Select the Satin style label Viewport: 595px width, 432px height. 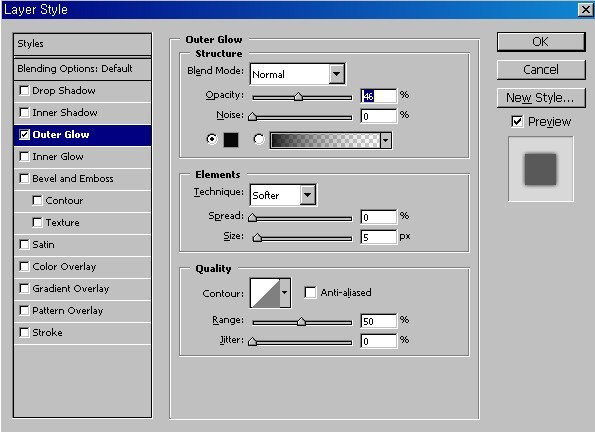[43, 245]
